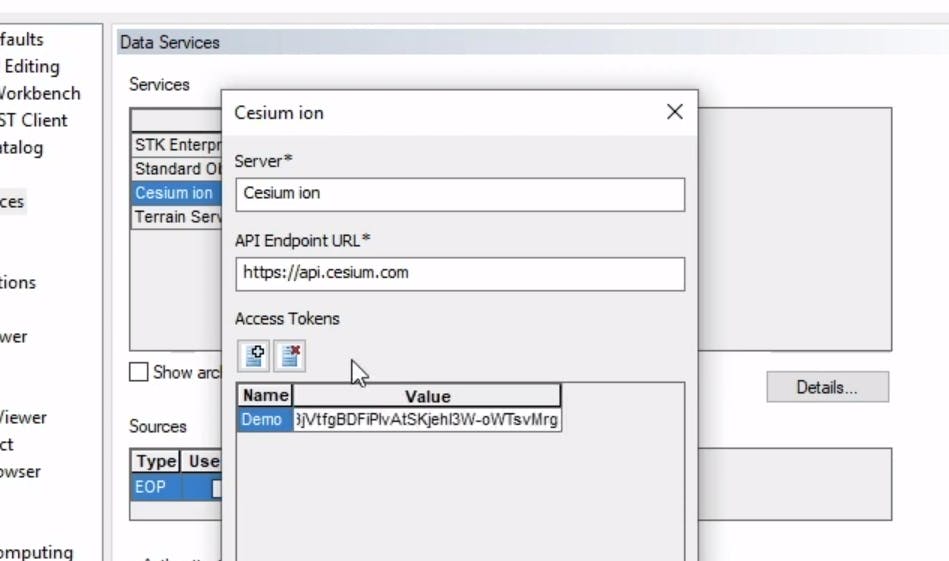
Task: Click the Name column header
Action: click(x=265, y=396)
